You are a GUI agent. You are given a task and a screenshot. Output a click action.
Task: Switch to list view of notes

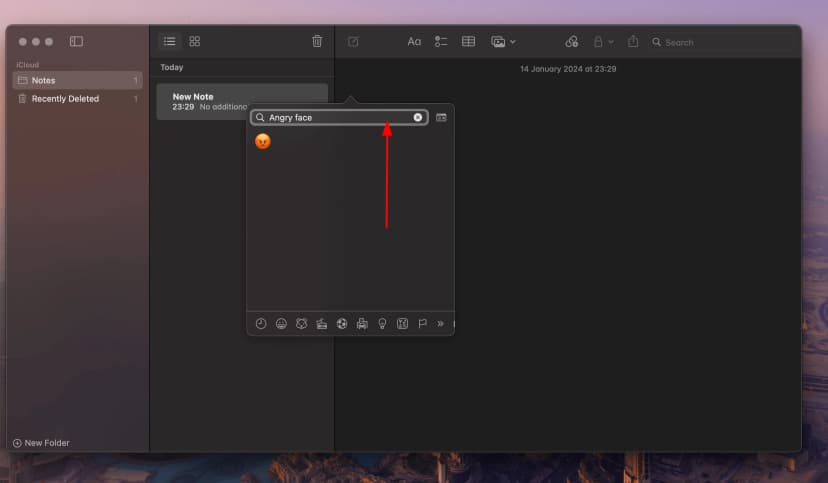(170, 41)
